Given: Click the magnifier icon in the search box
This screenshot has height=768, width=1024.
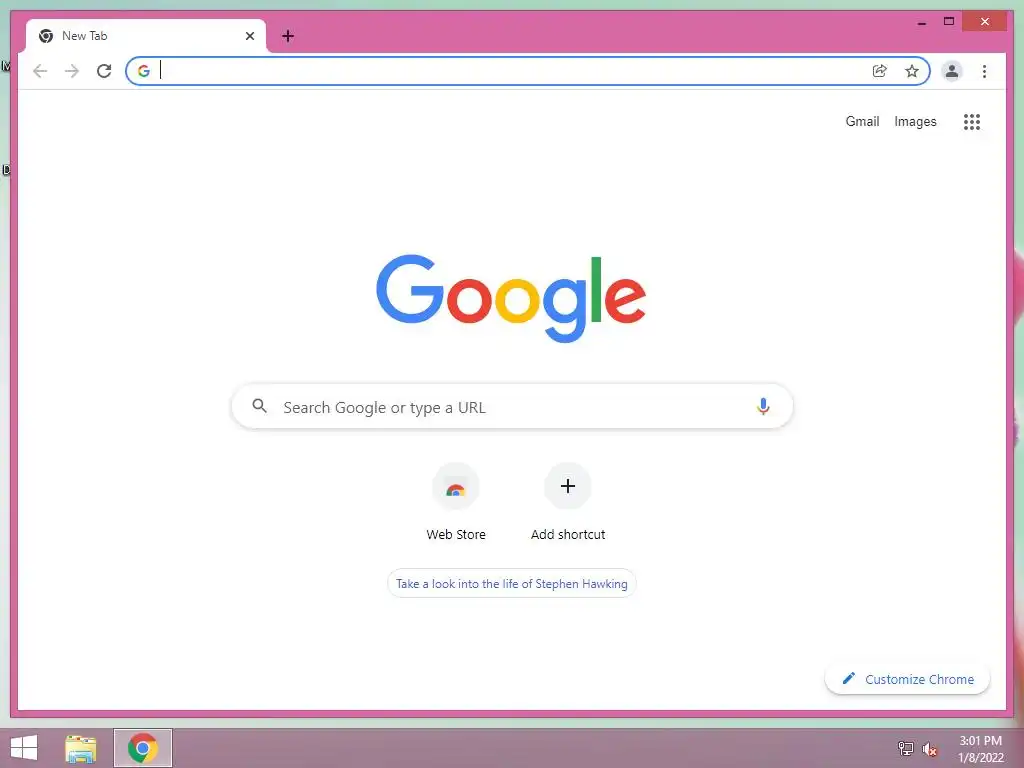Looking at the screenshot, I should [x=259, y=406].
